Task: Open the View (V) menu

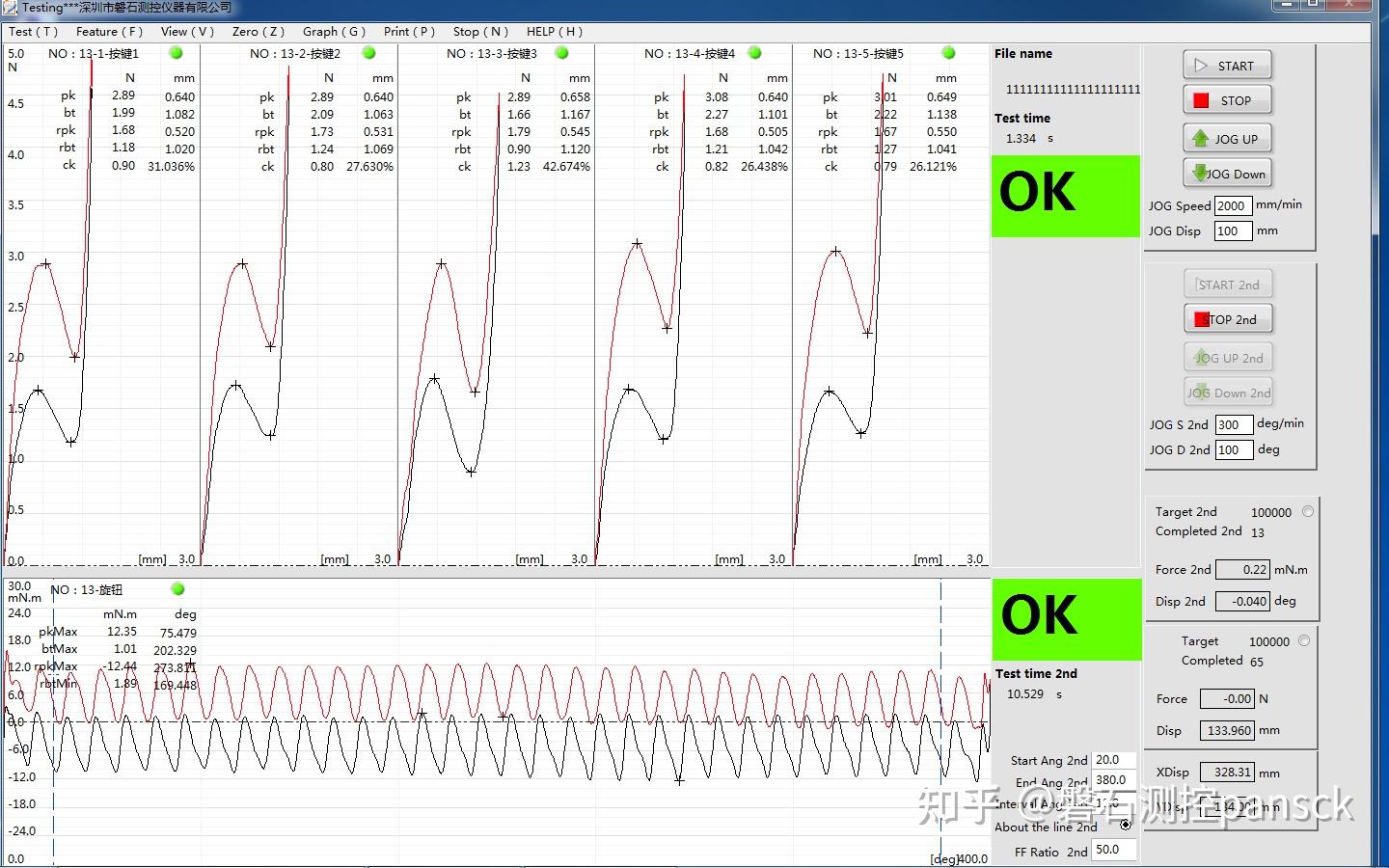Action: click(x=187, y=31)
